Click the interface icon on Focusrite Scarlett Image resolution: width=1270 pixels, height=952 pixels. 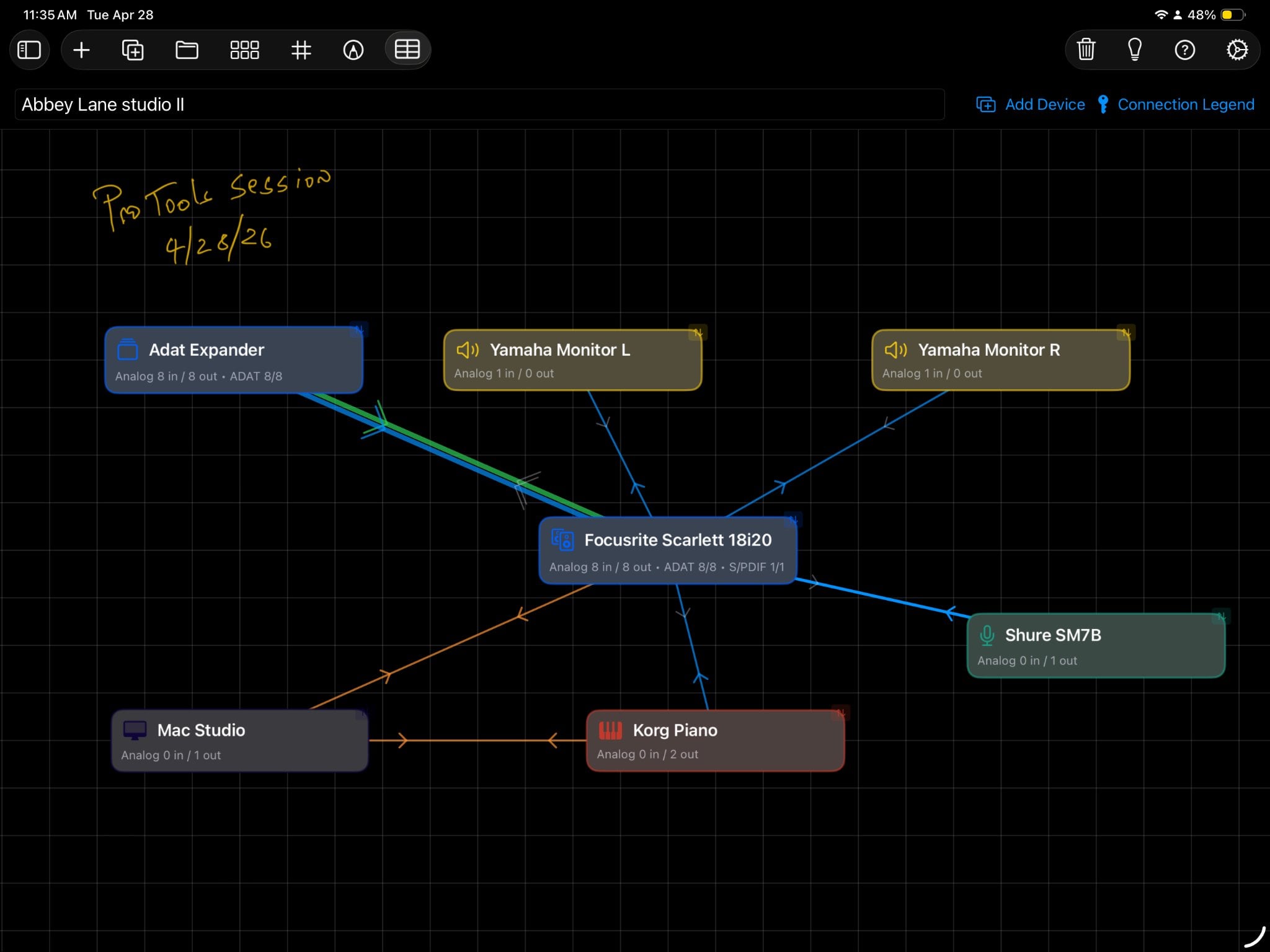pyautogui.click(x=562, y=540)
